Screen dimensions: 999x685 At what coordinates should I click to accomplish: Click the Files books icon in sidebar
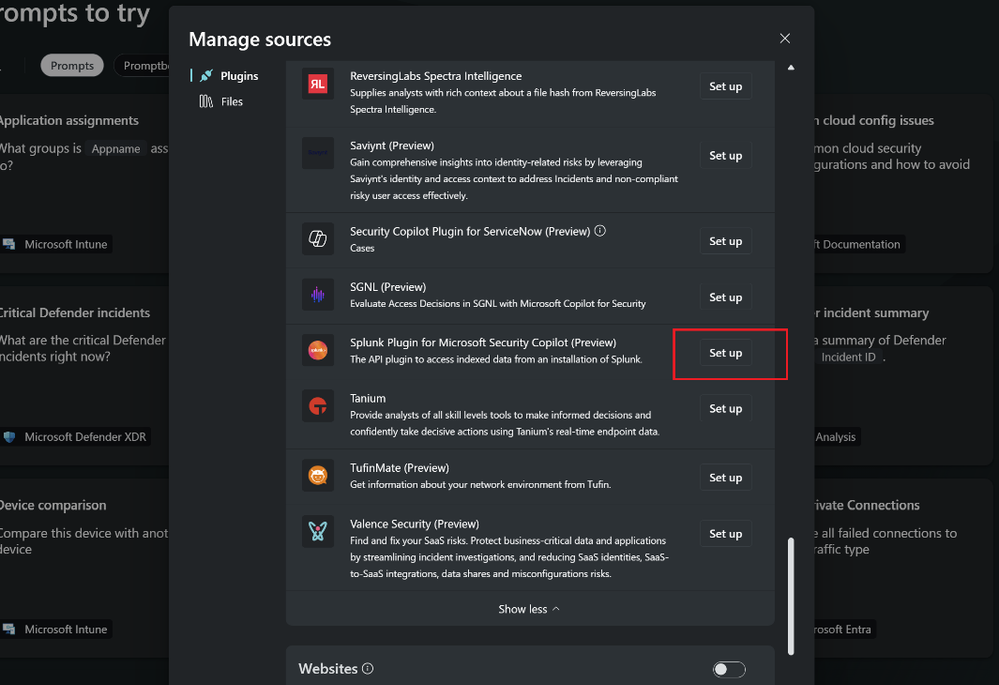pos(206,101)
